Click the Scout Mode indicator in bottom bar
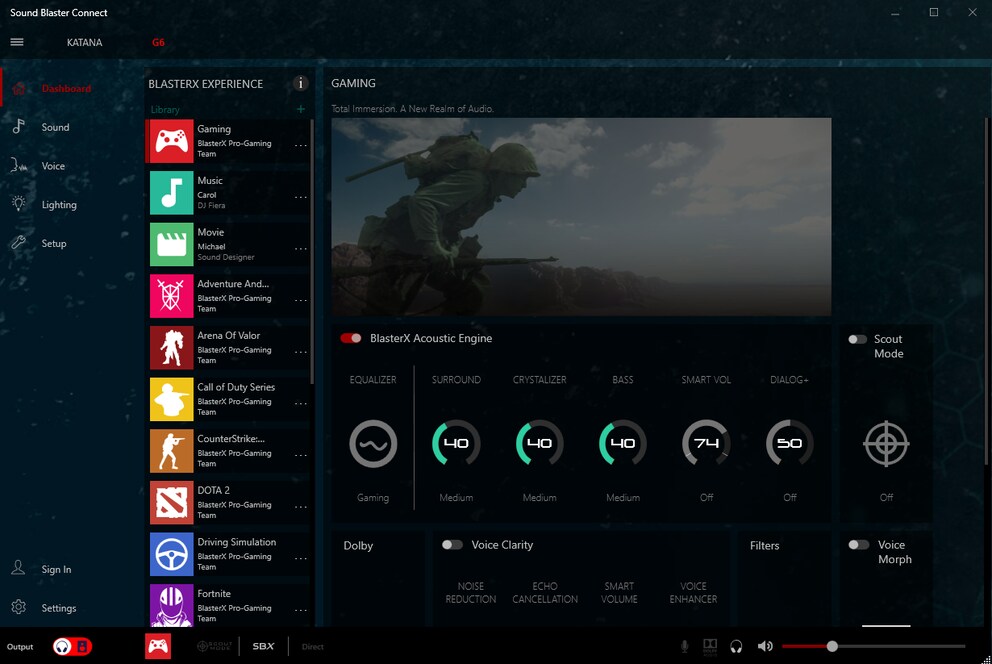 (214, 646)
